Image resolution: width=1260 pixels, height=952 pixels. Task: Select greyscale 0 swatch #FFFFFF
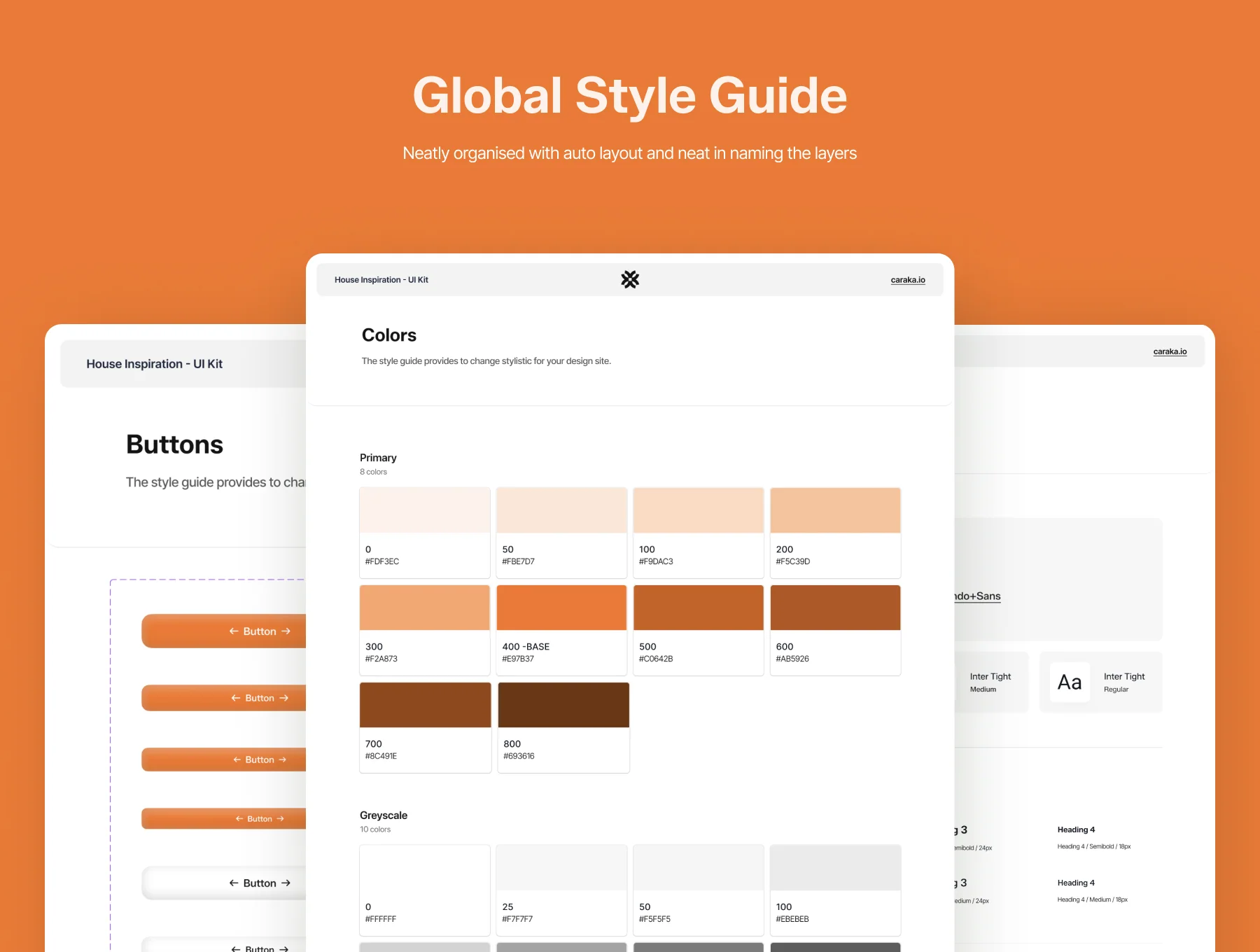click(x=425, y=890)
